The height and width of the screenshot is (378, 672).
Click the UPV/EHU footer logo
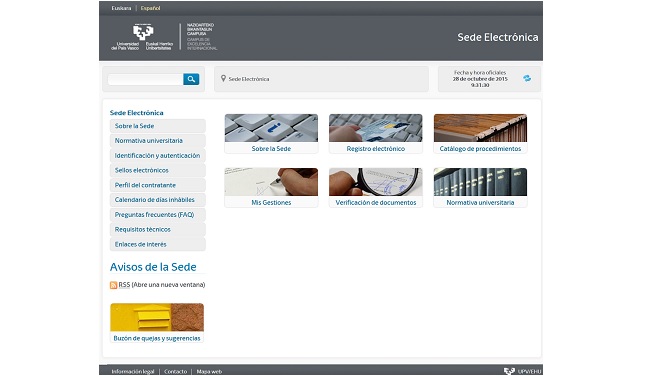pyautogui.click(x=522, y=371)
